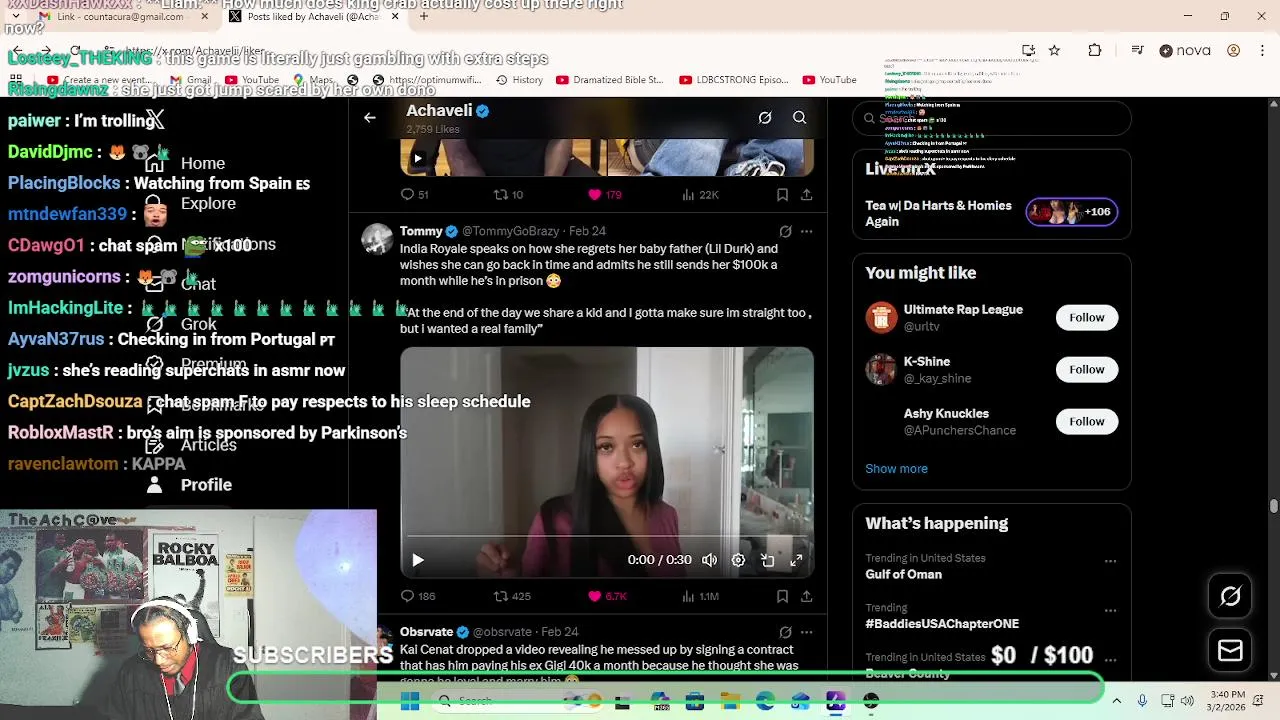The image size is (1280, 720).
Task: Open floating Grok button at right edge
Action: click(1230, 596)
